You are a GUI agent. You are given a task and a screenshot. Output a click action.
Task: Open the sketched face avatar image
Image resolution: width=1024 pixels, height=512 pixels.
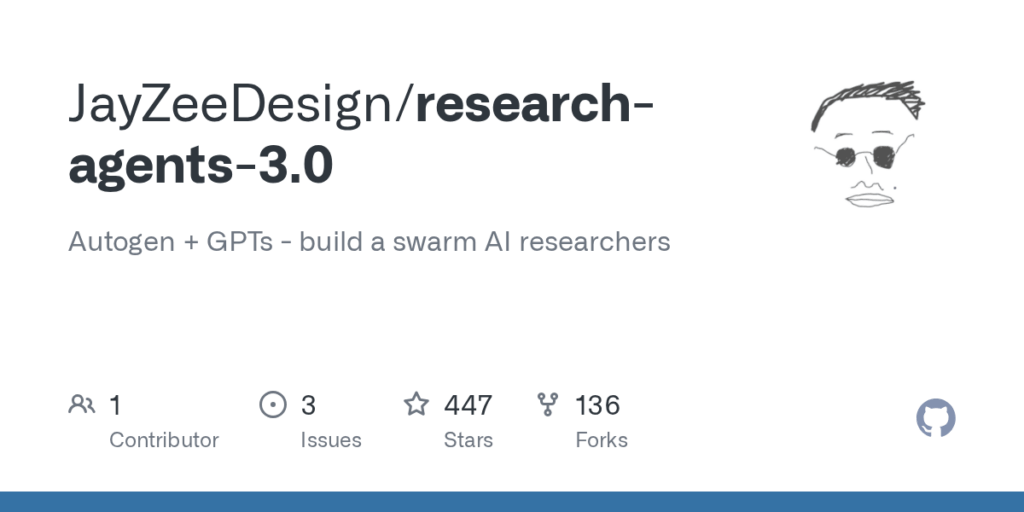(x=869, y=145)
